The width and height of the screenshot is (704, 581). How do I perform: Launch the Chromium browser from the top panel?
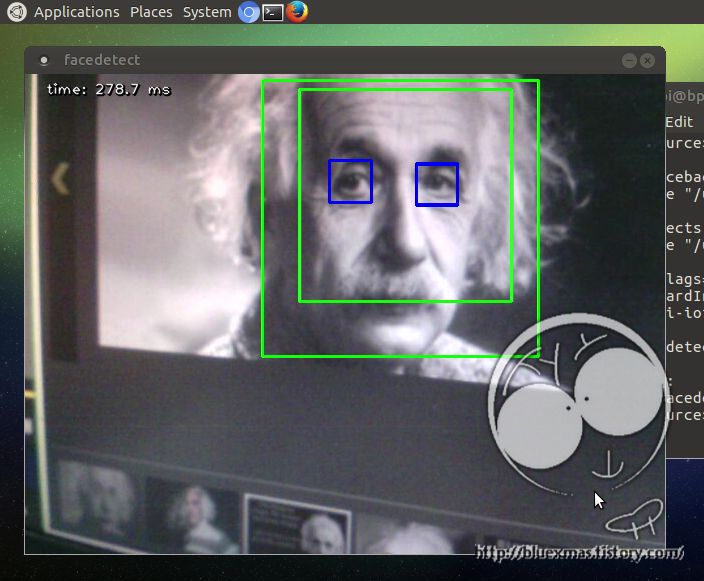249,12
